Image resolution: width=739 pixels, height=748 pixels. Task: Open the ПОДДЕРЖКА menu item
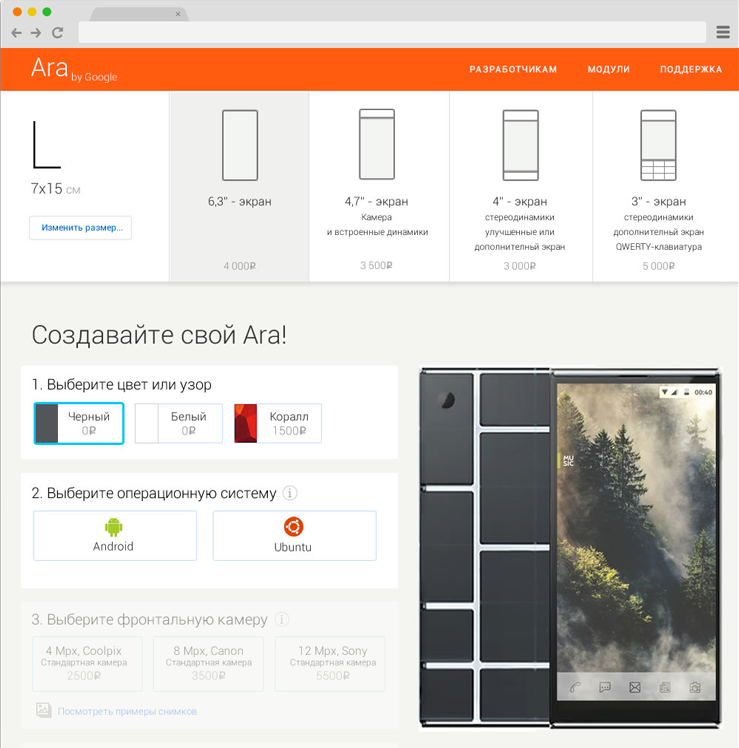tap(691, 69)
